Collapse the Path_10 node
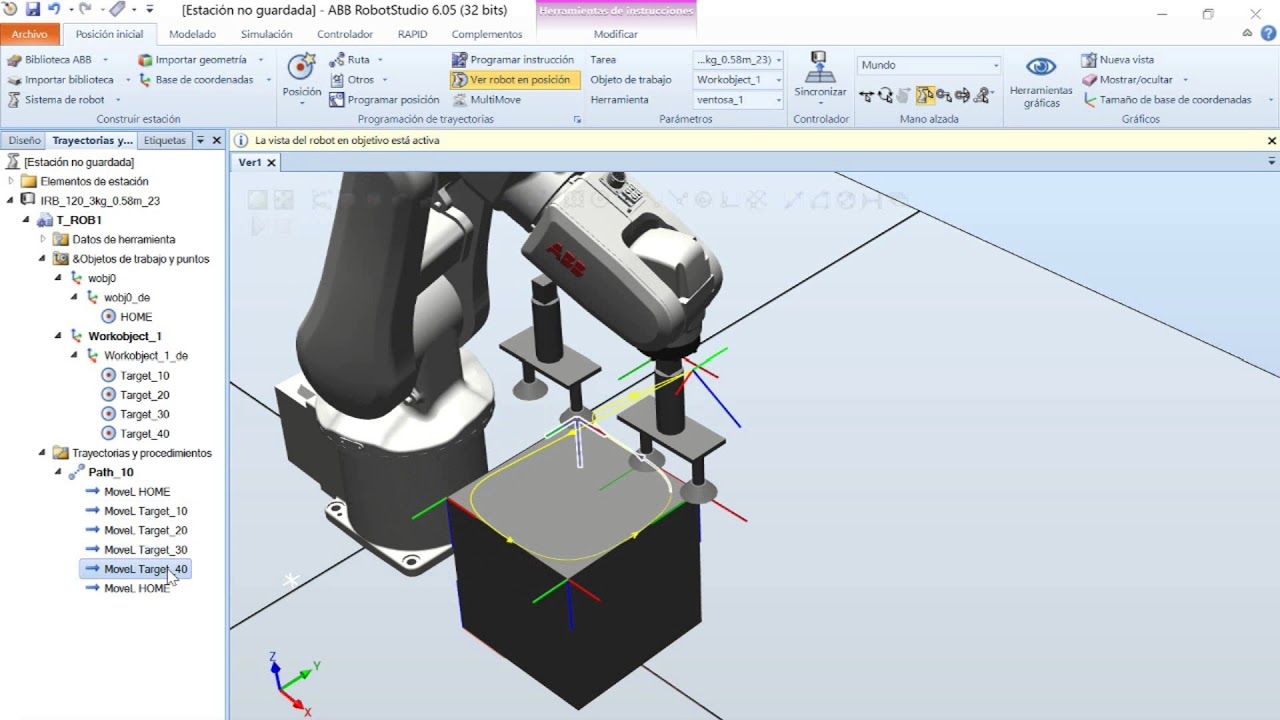This screenshot has height=720, width=1280. pos(58,472)
